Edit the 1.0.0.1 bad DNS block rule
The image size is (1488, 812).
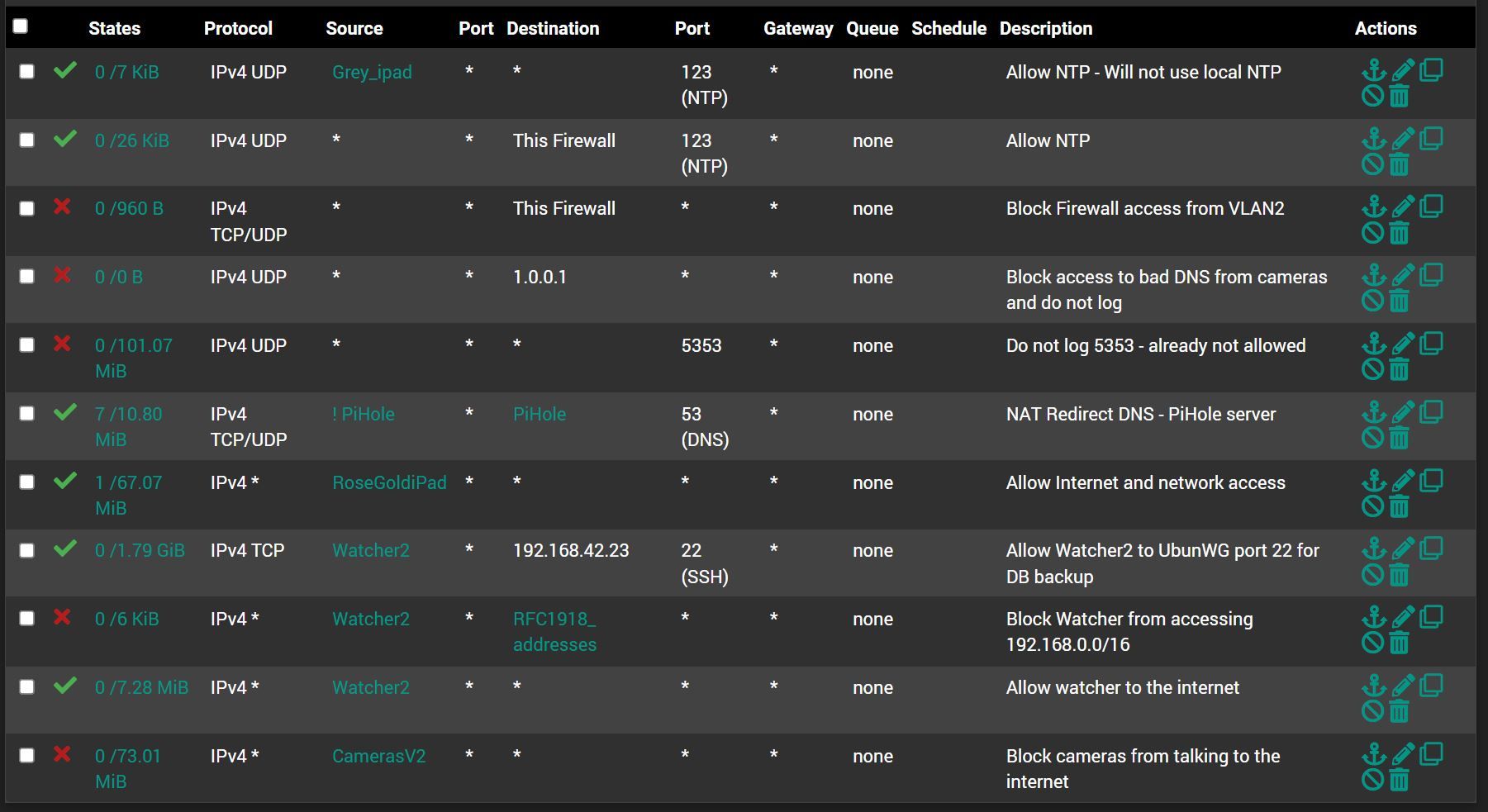pos(1403,275)
